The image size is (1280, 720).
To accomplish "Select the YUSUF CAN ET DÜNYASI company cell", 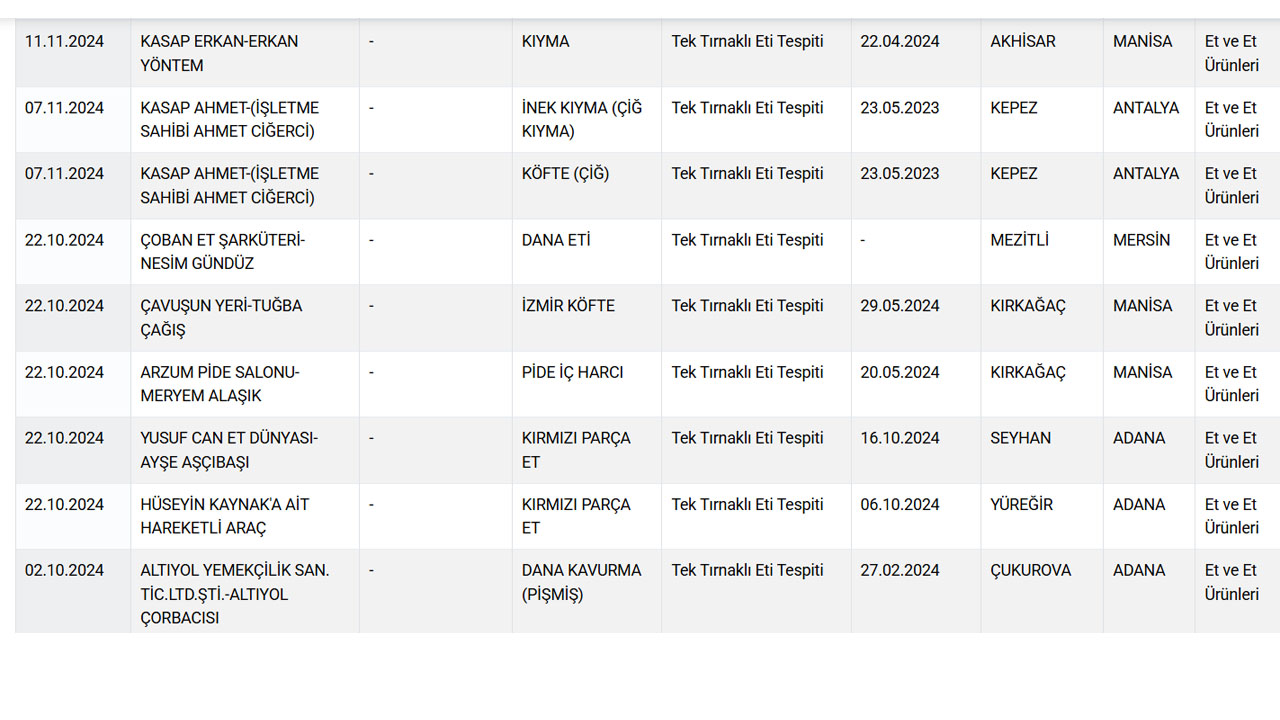I will (245, 450).
